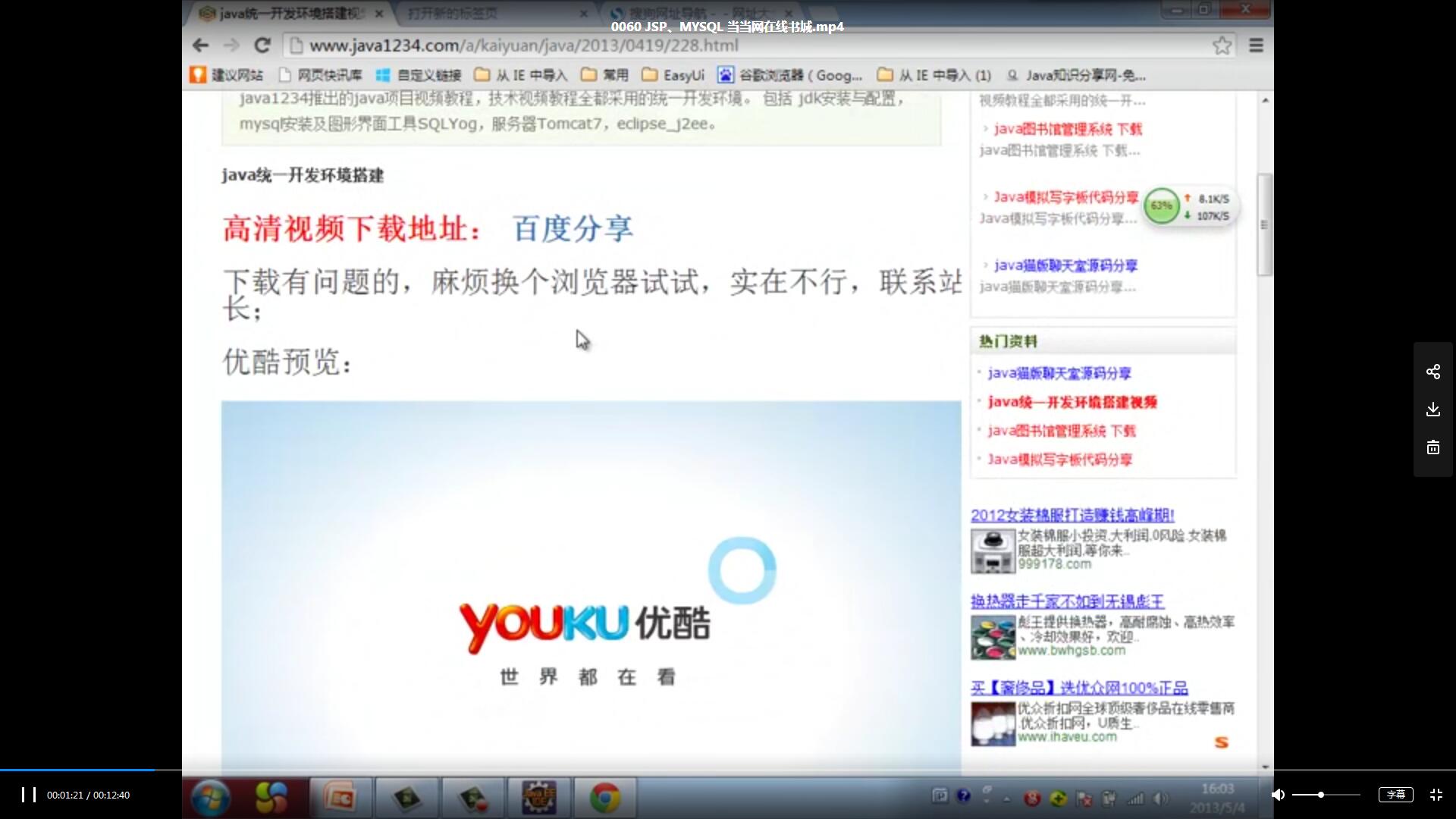Click the download icon in player sidebar
Viewport: 1456px width, 819px height.
pos(1433,409)
